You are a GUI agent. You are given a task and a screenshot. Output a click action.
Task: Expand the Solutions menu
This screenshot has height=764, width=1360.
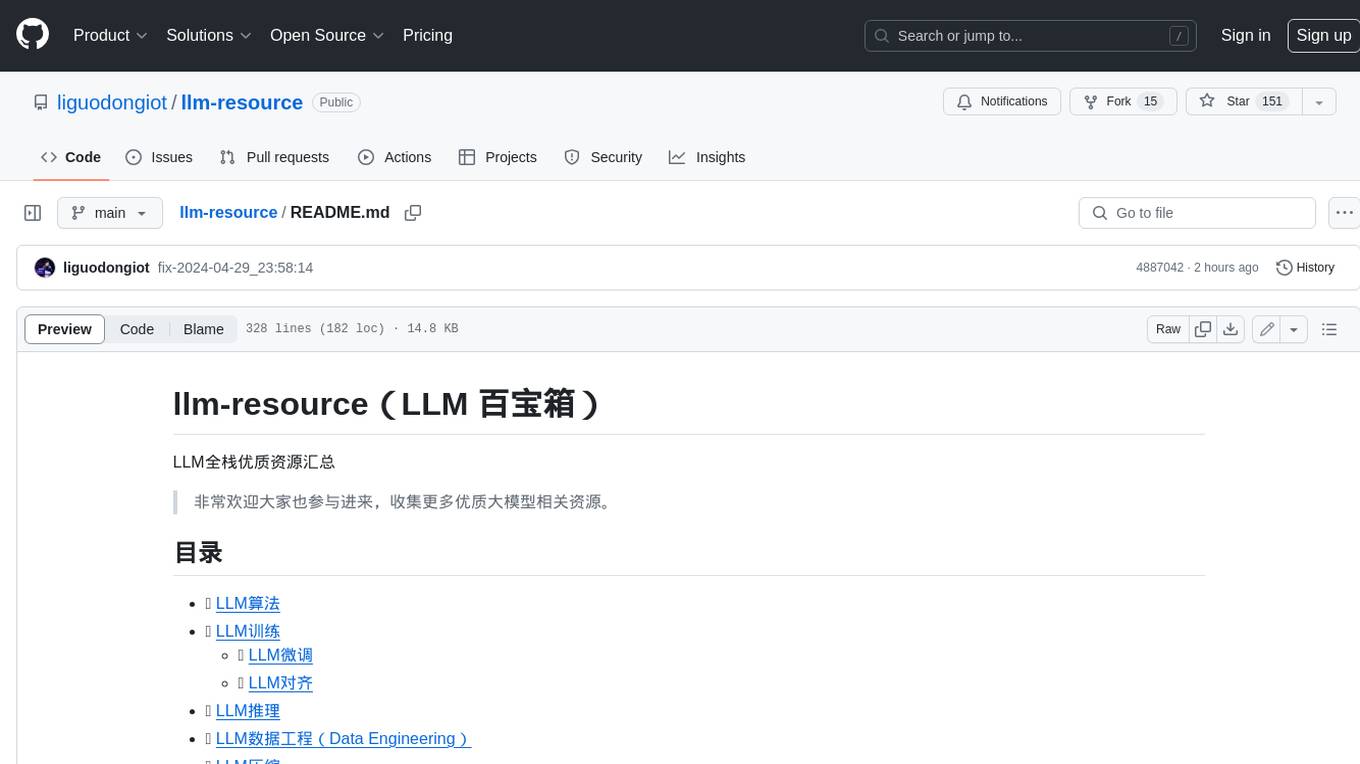coord(209,35)
